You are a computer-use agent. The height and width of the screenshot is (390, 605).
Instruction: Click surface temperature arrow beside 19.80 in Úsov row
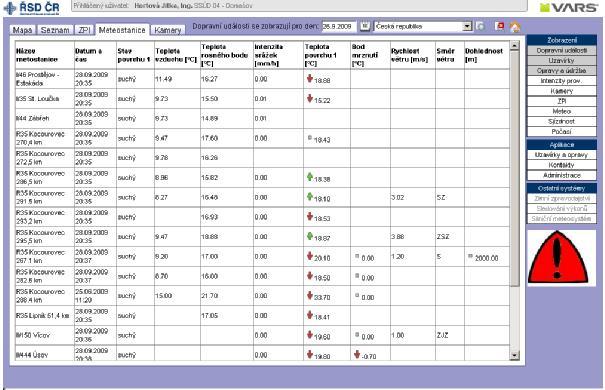[309, 354]
